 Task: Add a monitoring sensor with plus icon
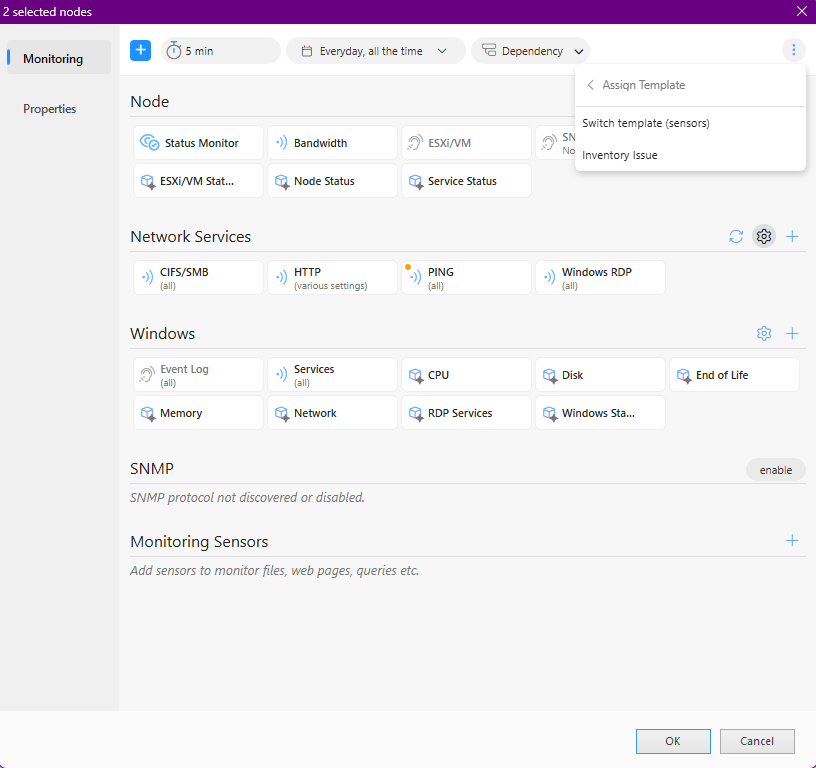click(x=792, y=541)
